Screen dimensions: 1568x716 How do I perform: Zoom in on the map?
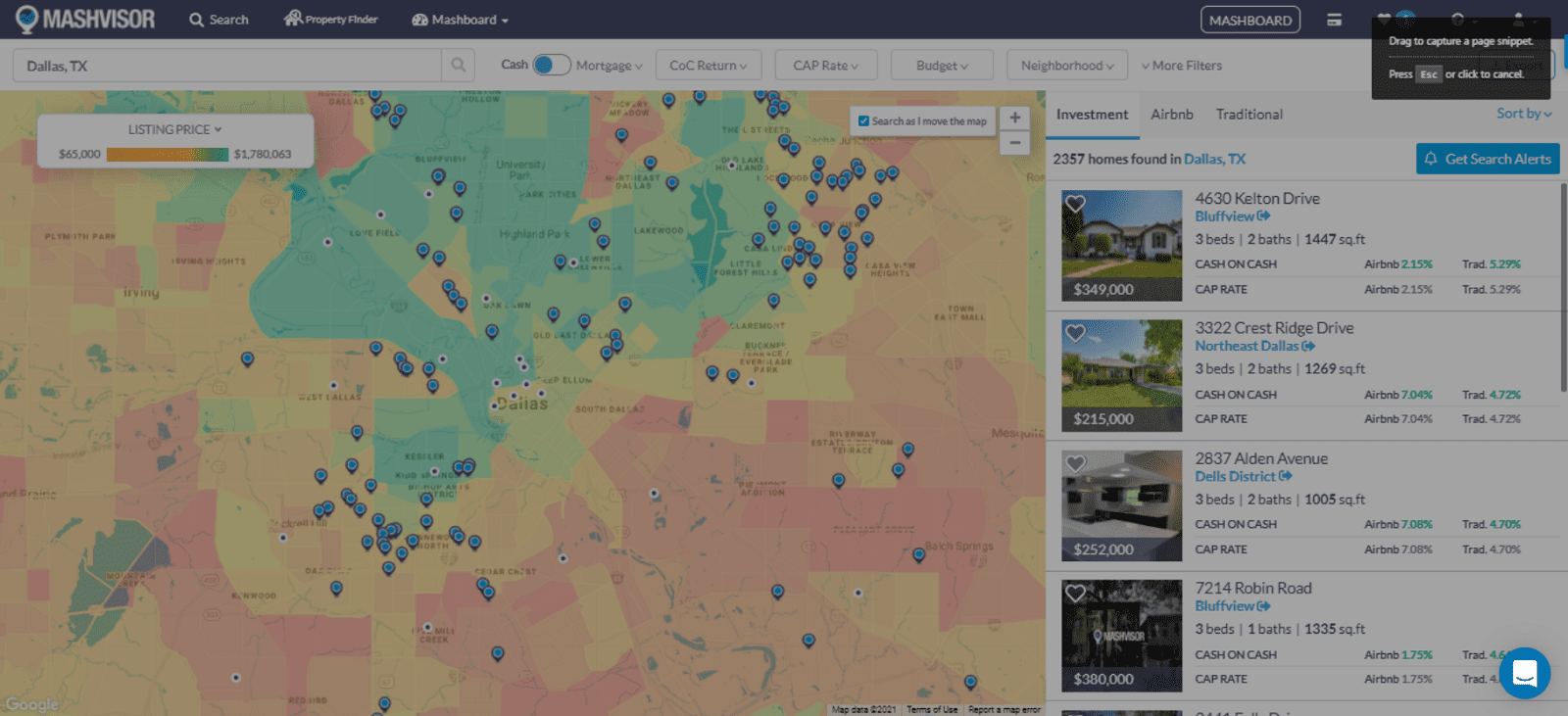click(1014, 118)
